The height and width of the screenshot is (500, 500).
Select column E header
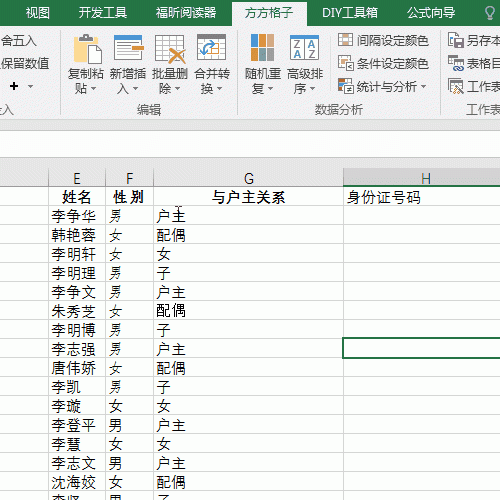[x=77, y=178]
